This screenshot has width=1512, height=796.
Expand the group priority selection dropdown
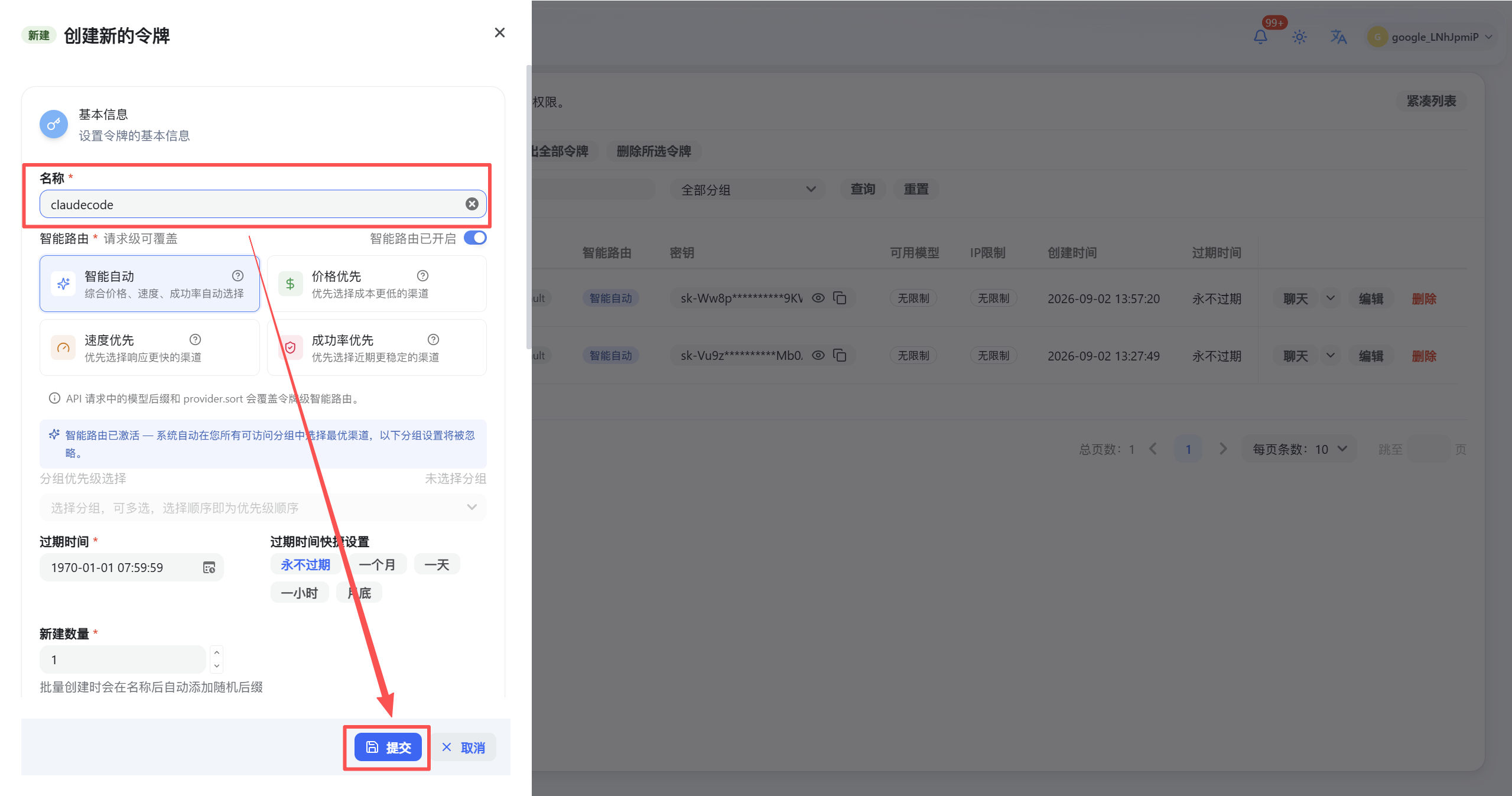[263, 508]
